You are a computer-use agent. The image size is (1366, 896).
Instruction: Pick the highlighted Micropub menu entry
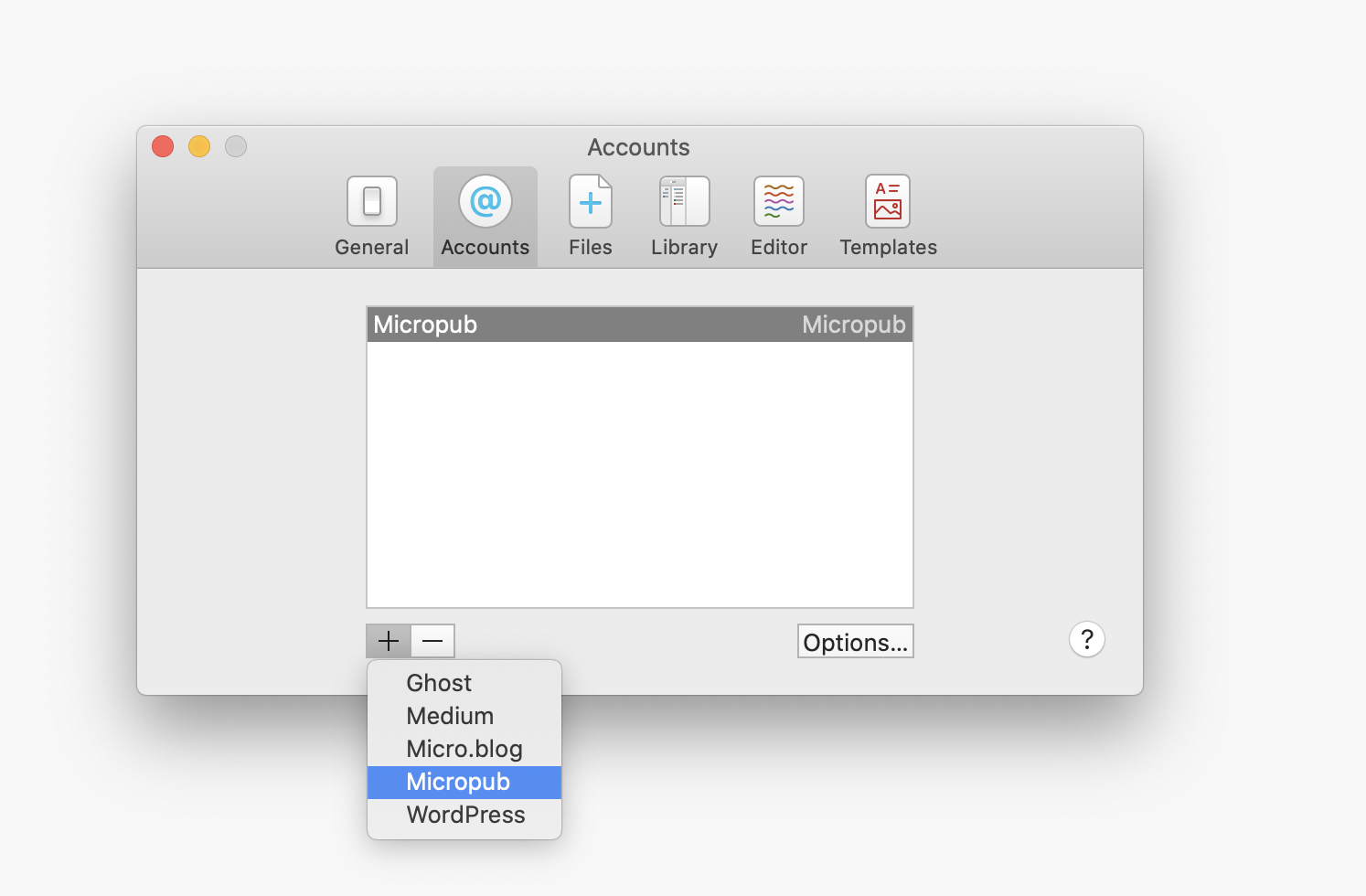(464, 782)
